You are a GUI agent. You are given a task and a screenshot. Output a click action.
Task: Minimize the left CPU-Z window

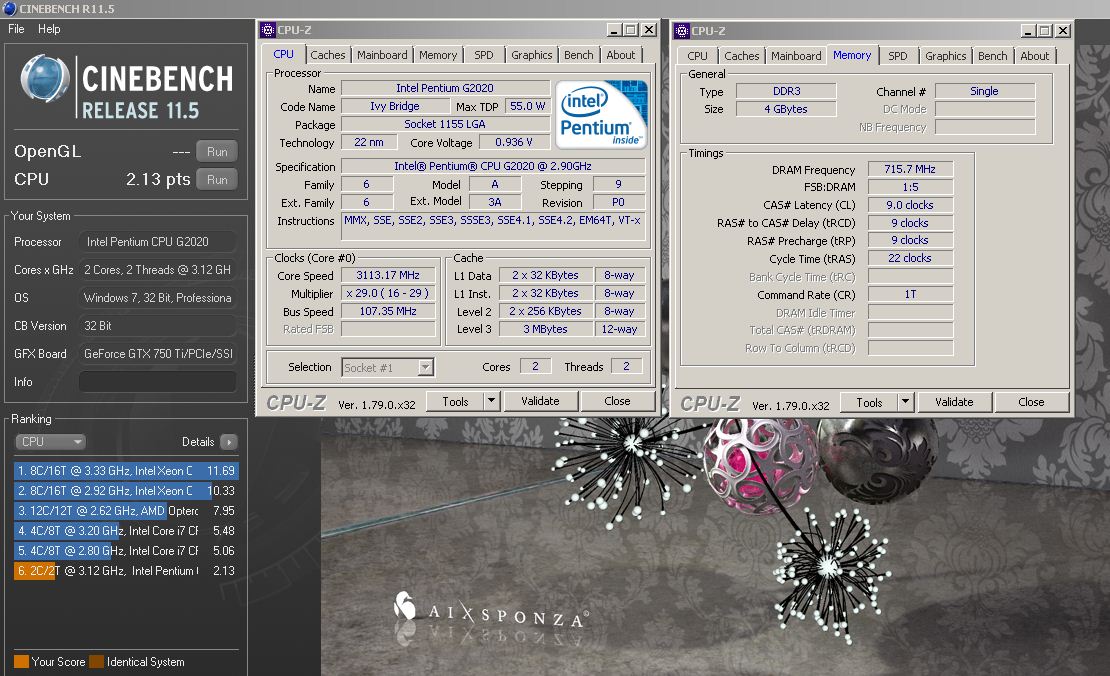(614, 30)
